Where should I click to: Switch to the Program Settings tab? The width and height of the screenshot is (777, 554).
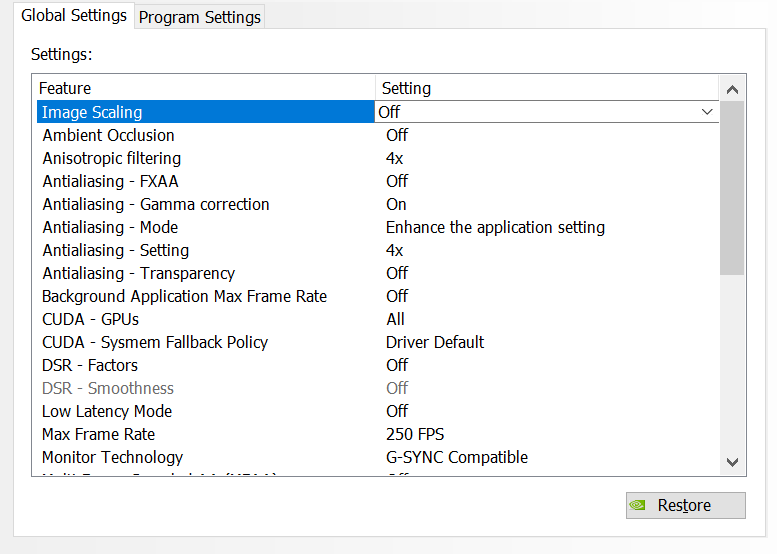click(x=199, y=17)
